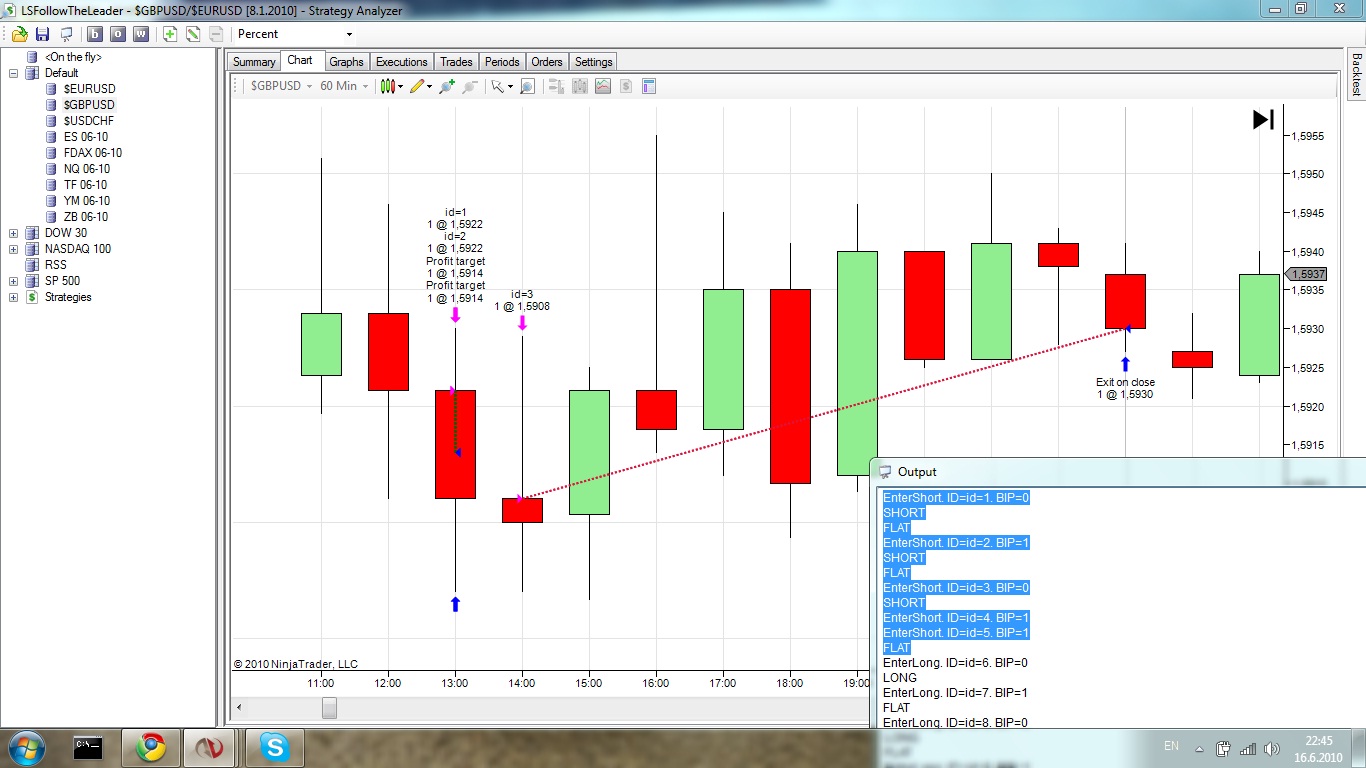1366x768 pixels.
Task: Expand the DOW 30 list
Action: pos(13,233)
